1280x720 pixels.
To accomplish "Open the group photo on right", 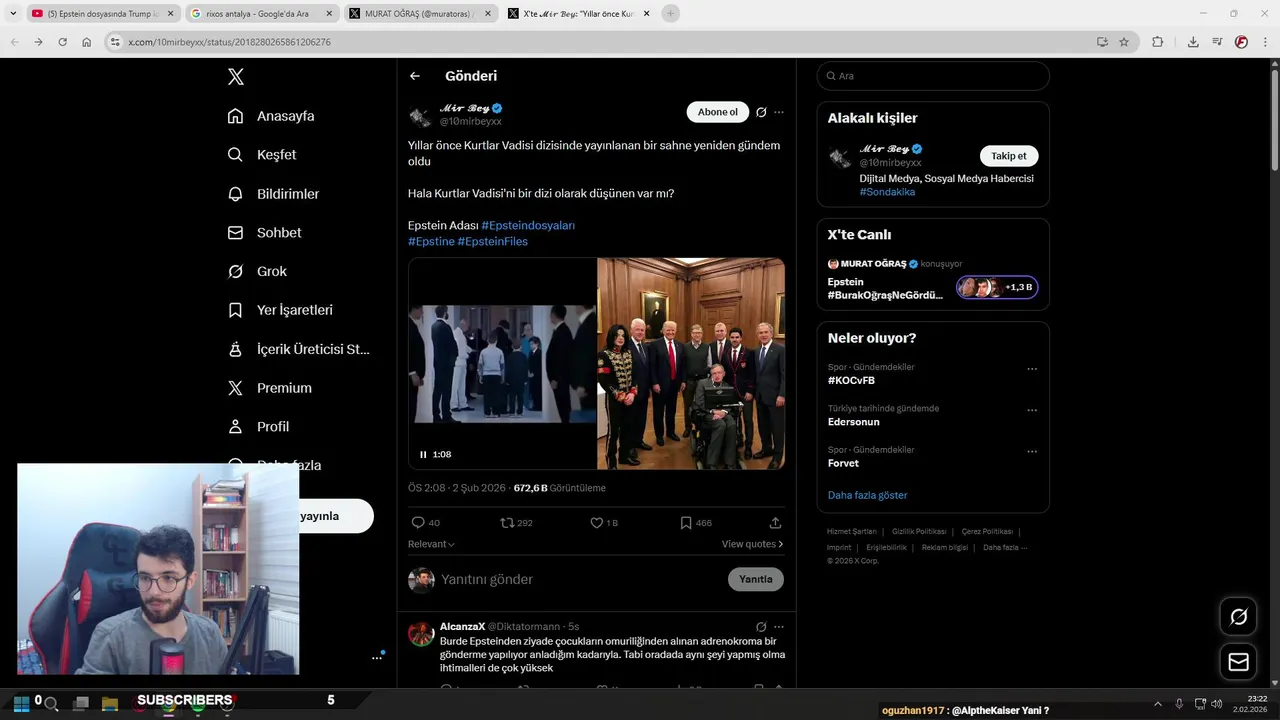I will click(x=691, y=364).
